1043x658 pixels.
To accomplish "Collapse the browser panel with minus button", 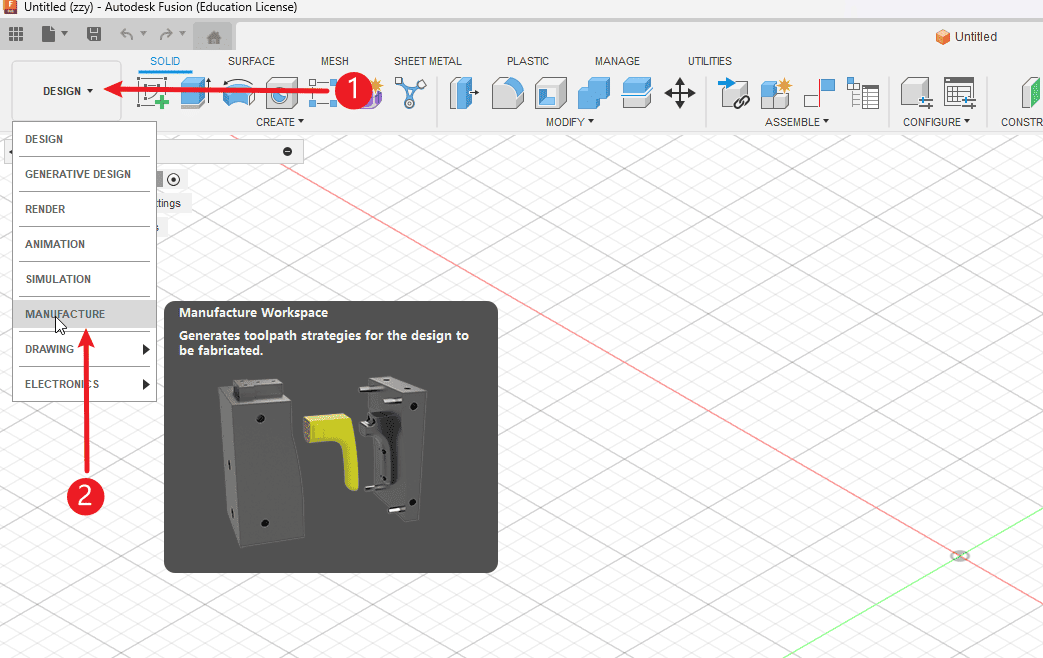I will tap(288, 151).
